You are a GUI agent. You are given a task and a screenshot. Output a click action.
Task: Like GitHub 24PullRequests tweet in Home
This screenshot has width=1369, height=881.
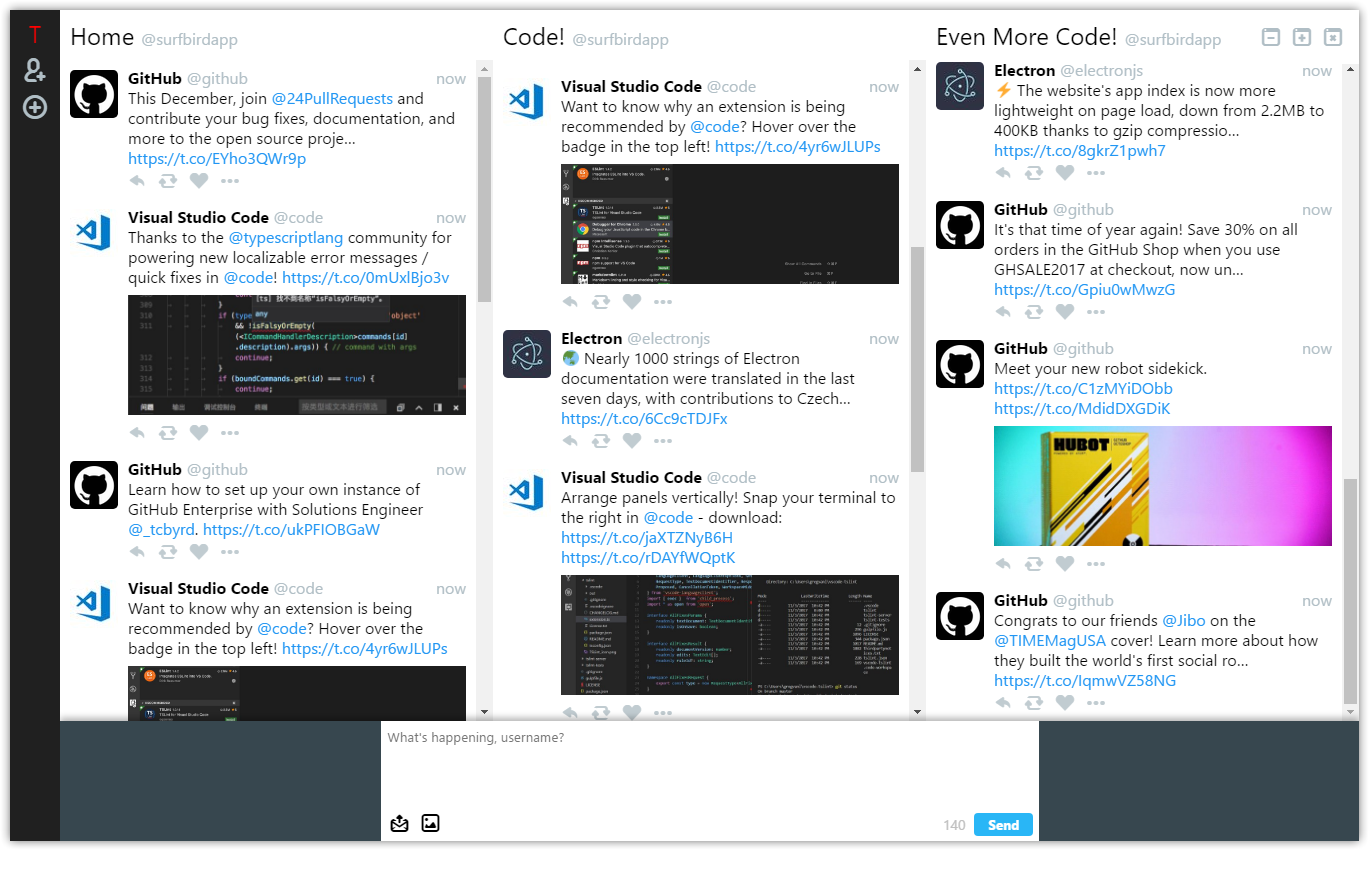point(199,181)
